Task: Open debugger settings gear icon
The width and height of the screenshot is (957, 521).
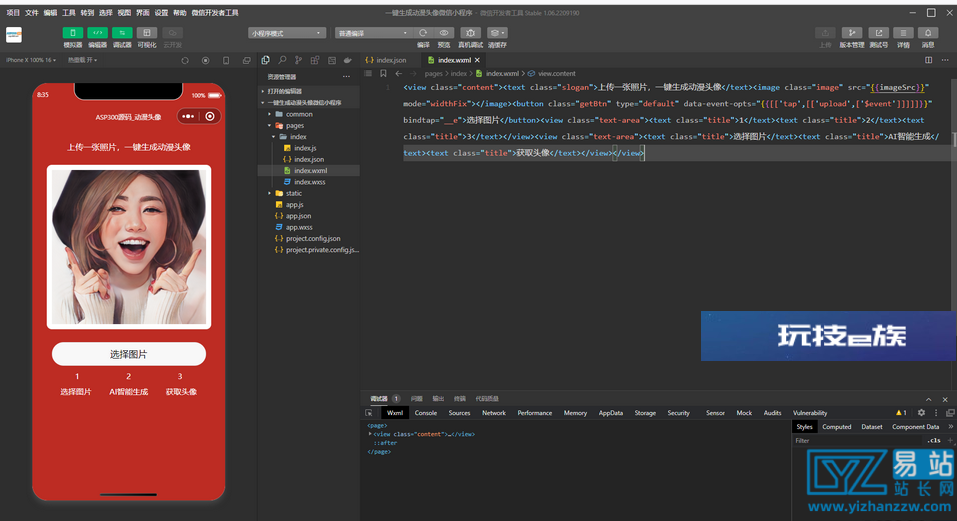Action: pos(921,413)
